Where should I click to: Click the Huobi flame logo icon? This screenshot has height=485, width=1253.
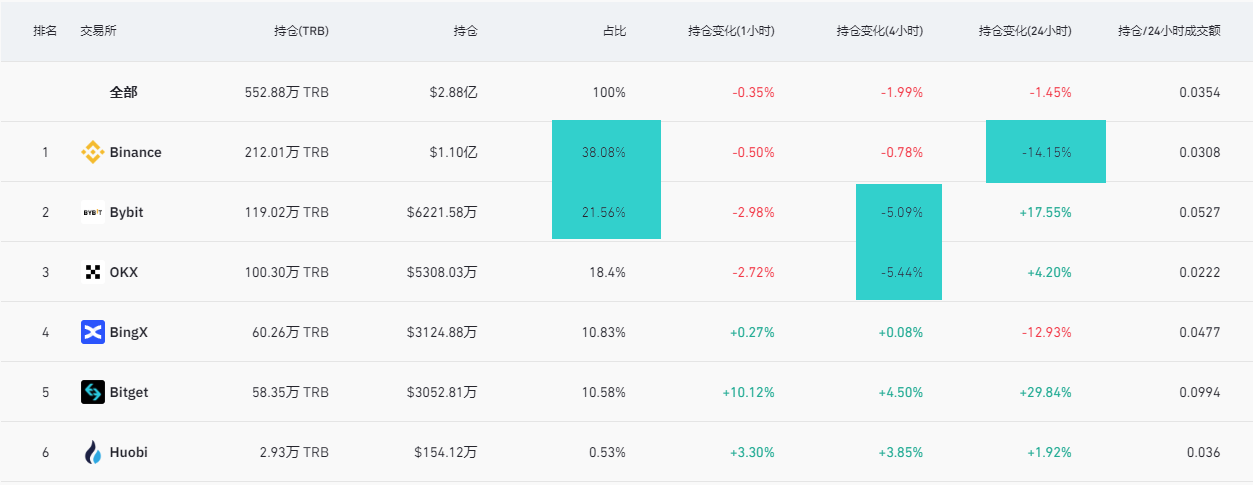[x=92, y=452]
